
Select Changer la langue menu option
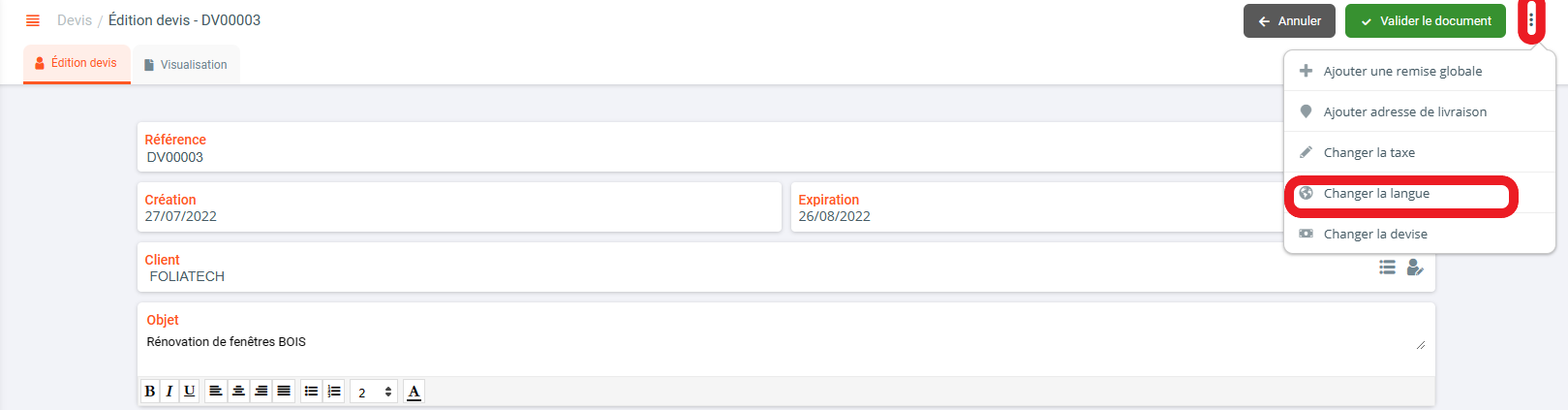tap(1376, 194)
